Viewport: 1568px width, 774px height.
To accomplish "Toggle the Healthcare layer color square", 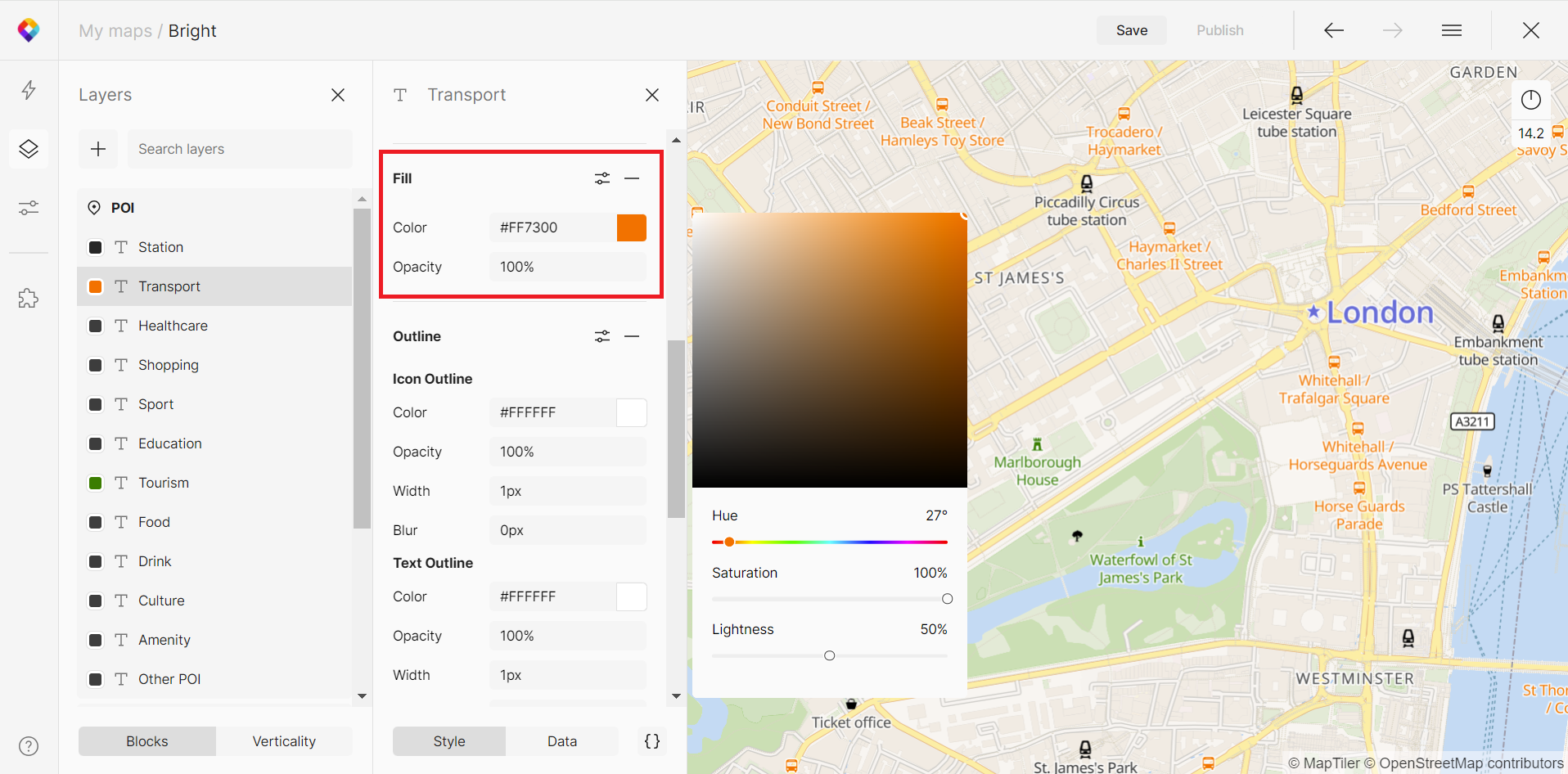I will click(x=96, y=326).
